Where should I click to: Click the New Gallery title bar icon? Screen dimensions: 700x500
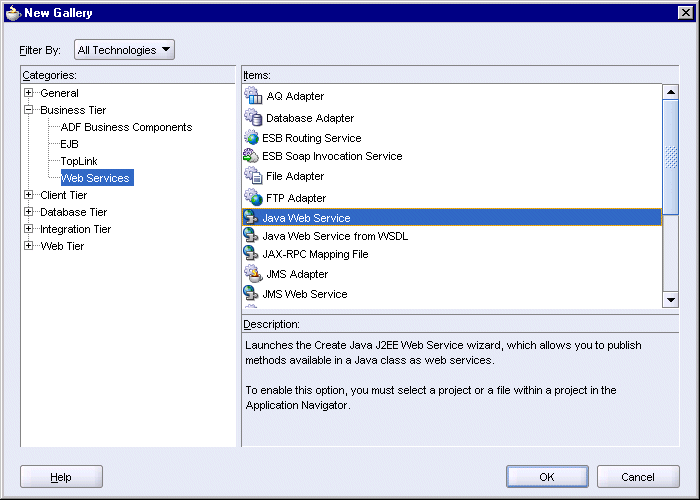[13, 12]
